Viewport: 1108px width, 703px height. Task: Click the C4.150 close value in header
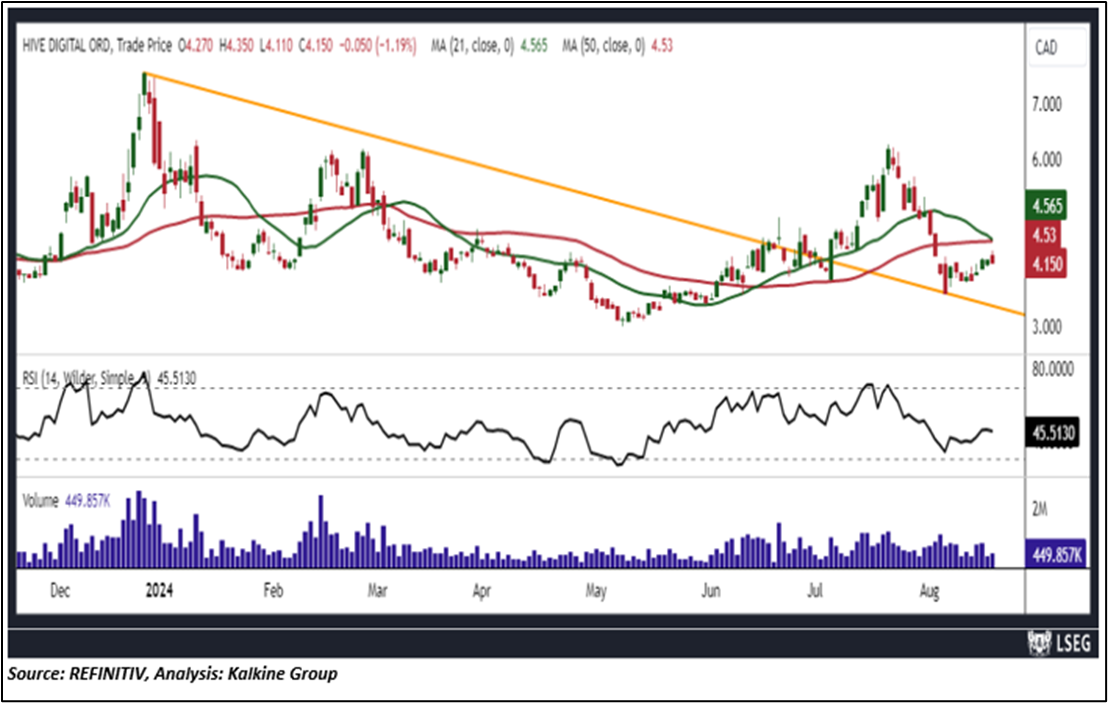point(315,46)
